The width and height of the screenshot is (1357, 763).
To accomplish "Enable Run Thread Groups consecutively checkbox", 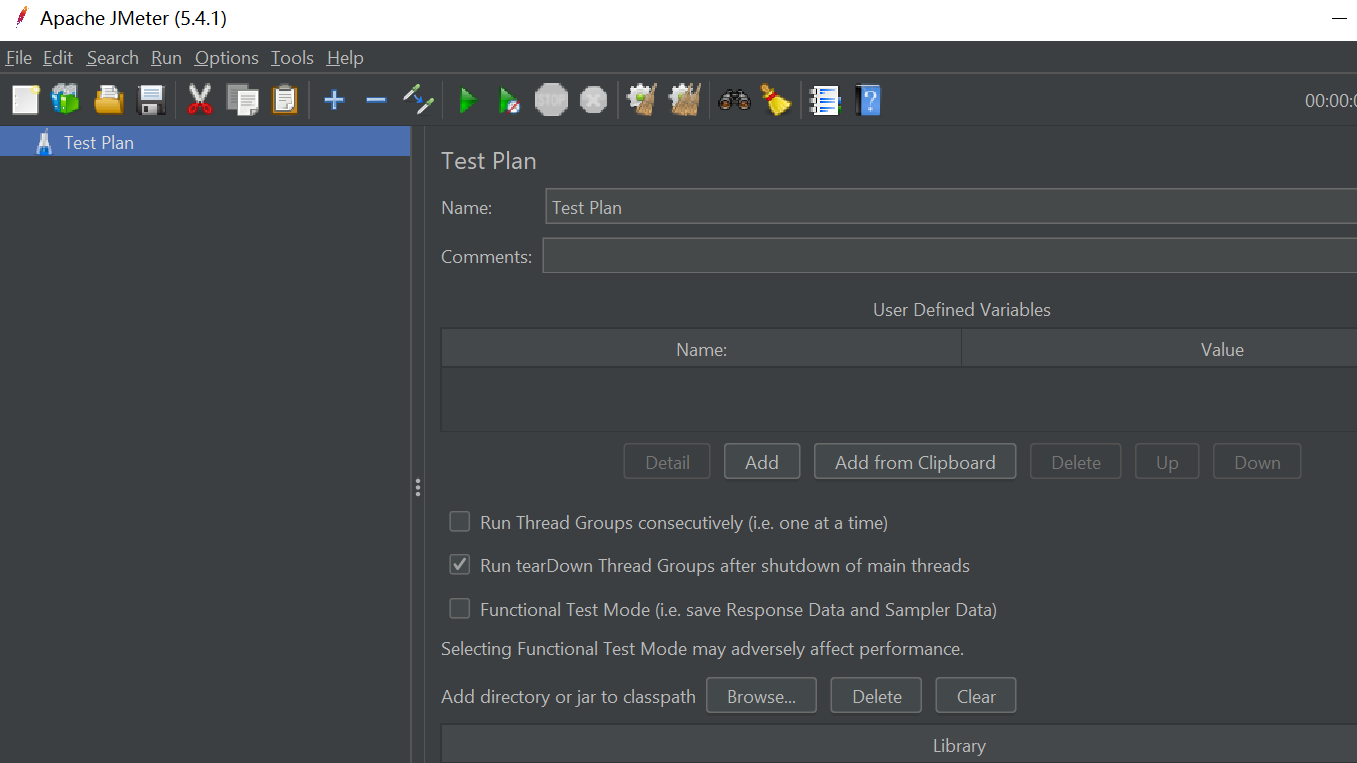I will pos(459,522).
